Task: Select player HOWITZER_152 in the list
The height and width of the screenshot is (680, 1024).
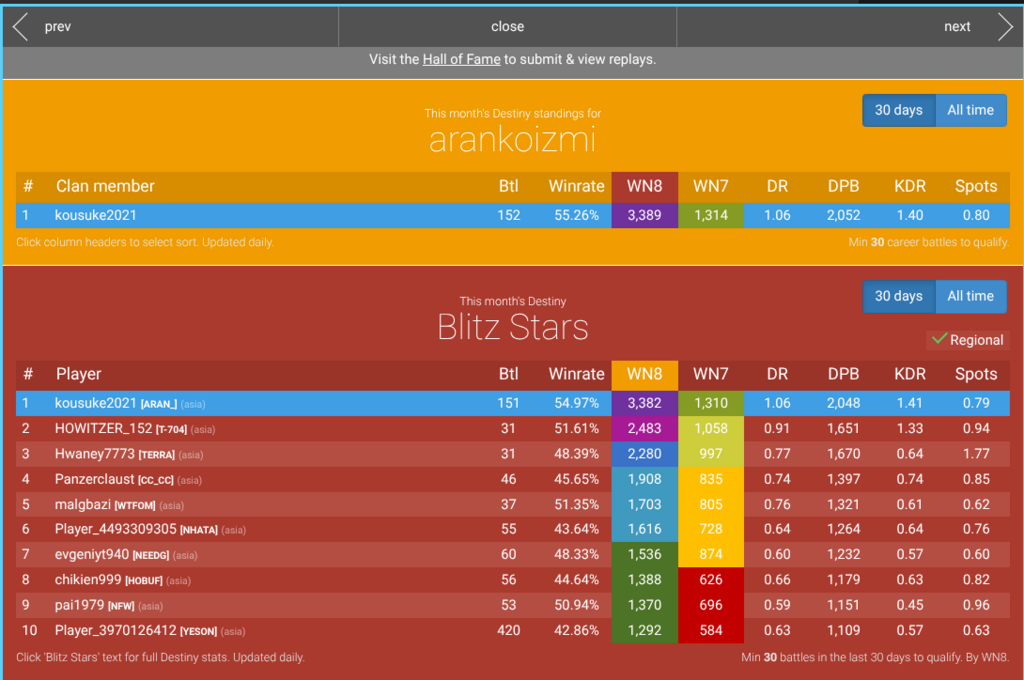Action: click(x=104, y=428)
